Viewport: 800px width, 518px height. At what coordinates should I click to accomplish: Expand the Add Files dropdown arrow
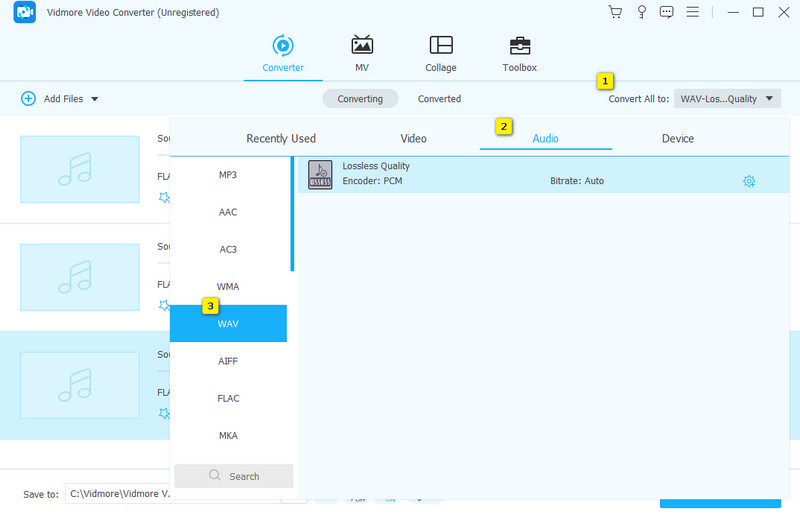pos(95,99)
